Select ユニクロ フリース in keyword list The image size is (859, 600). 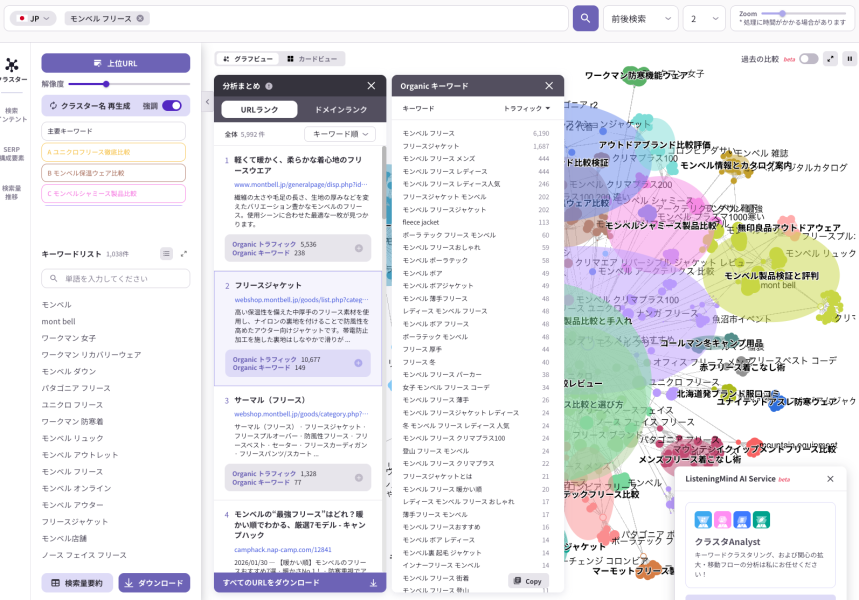tap(72, 404)
